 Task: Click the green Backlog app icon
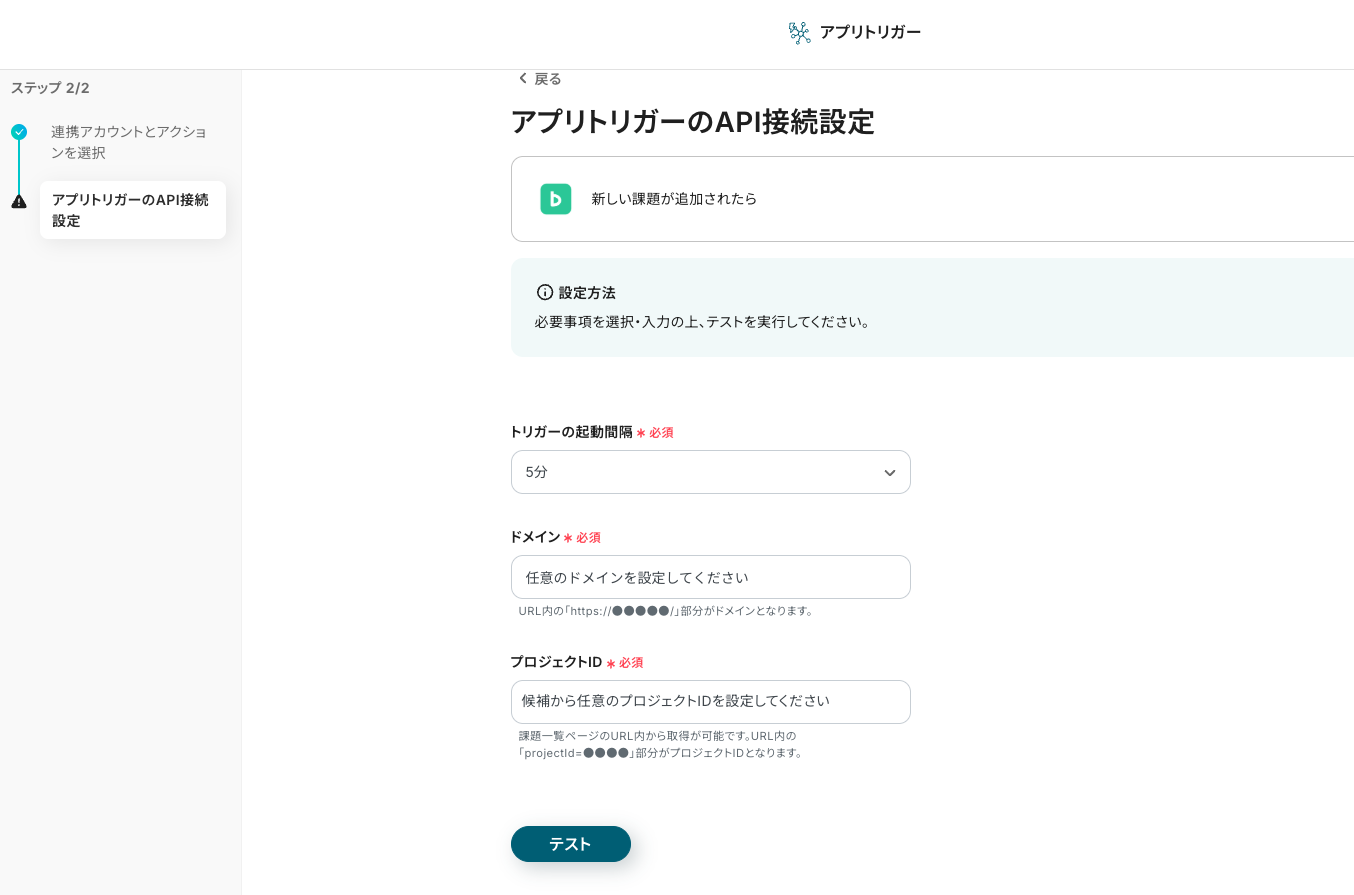[x=555, y=199]
